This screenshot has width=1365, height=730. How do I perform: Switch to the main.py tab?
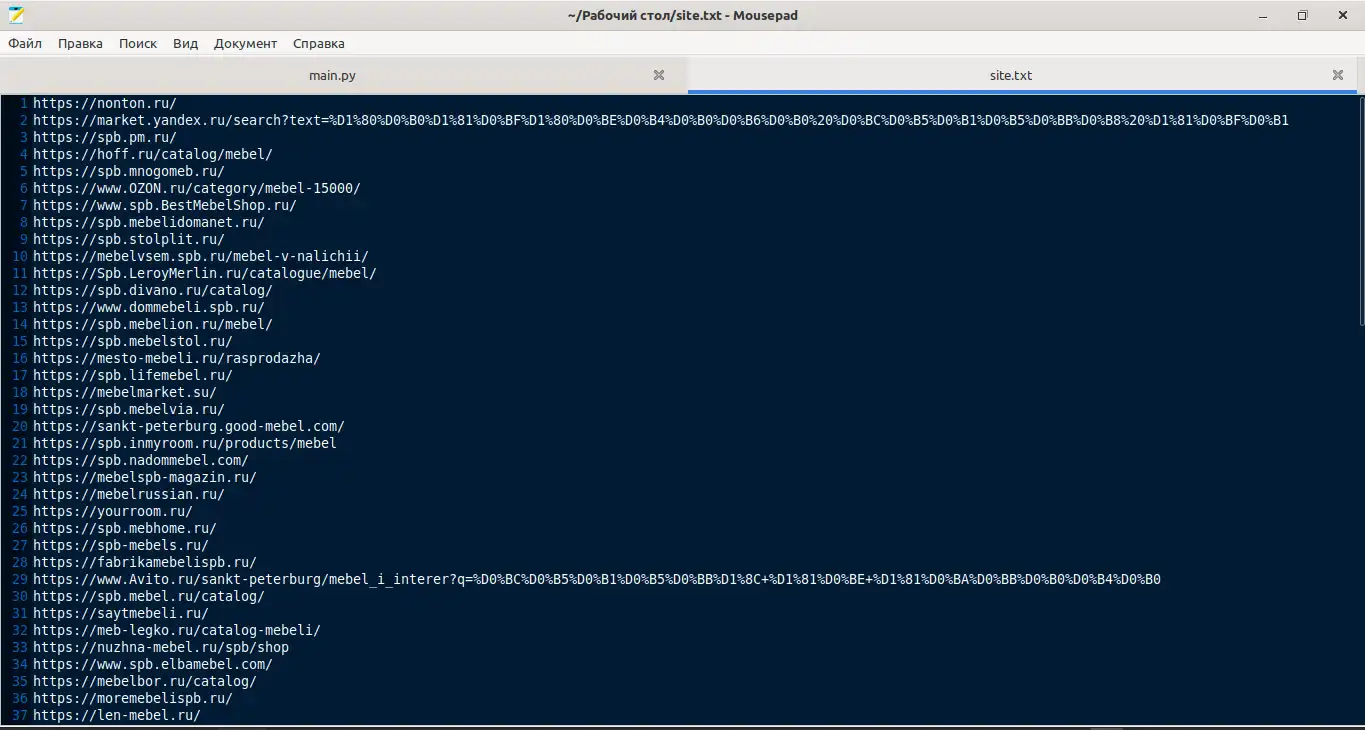click(x=332, y=75)
